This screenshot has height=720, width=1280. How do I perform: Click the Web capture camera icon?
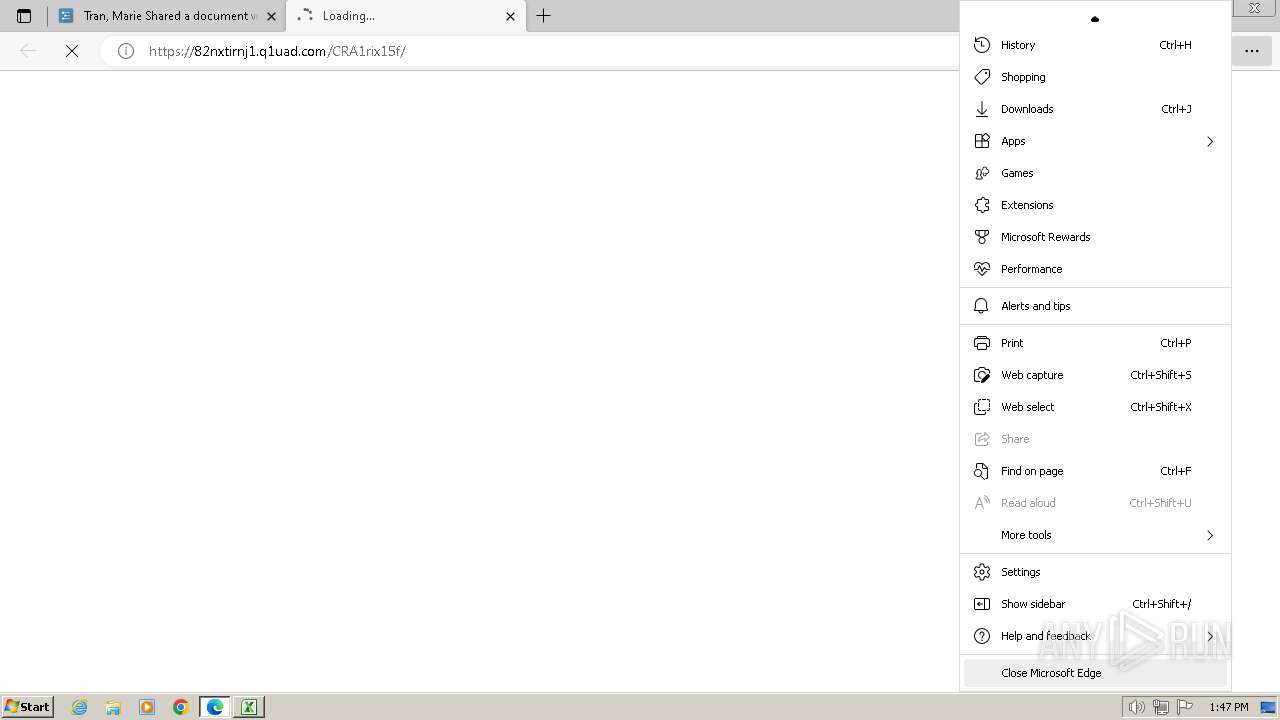(982, 375)
